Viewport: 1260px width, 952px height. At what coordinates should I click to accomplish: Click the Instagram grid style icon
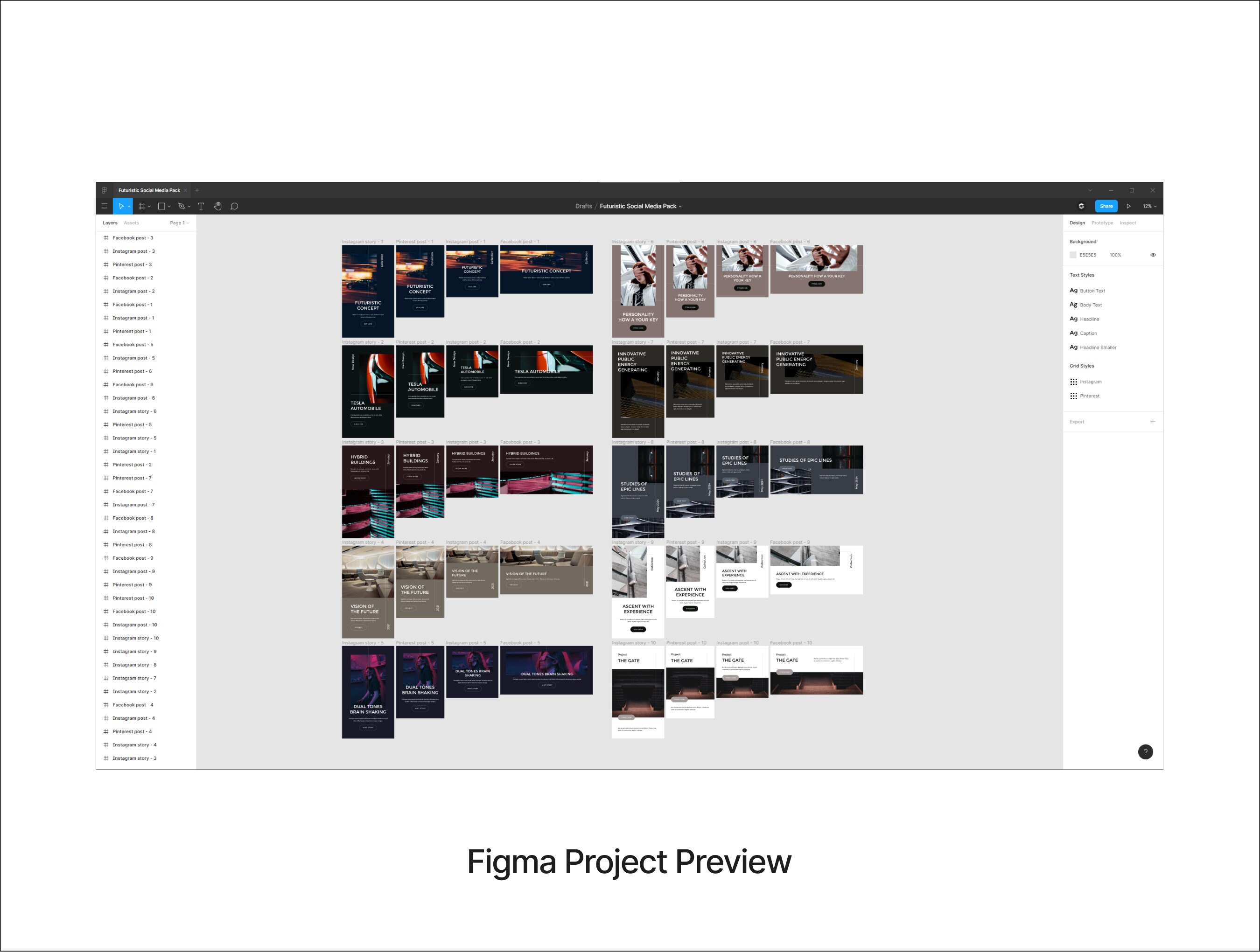[1074, 382]
